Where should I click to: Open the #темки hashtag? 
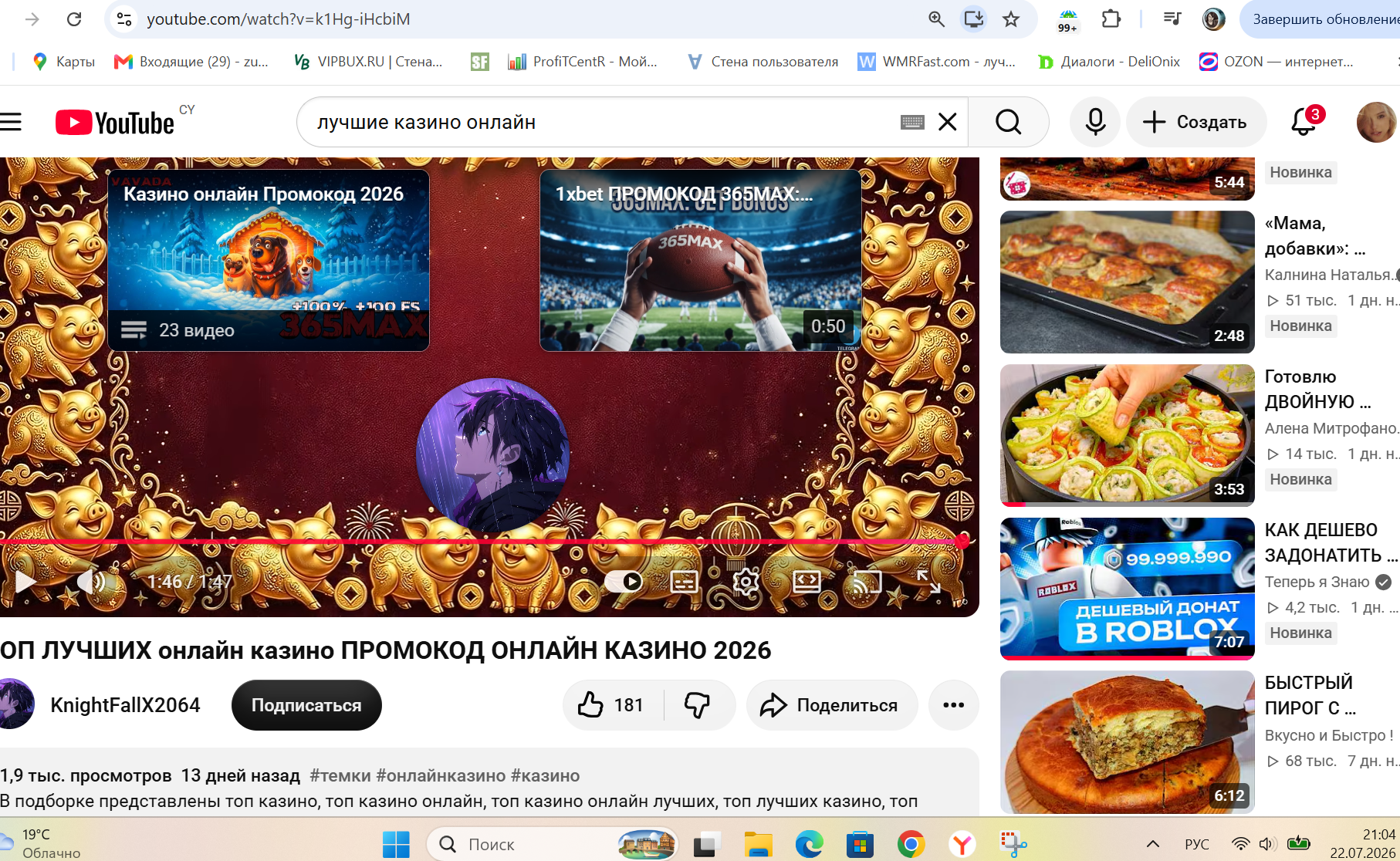[x=340, y=775]
